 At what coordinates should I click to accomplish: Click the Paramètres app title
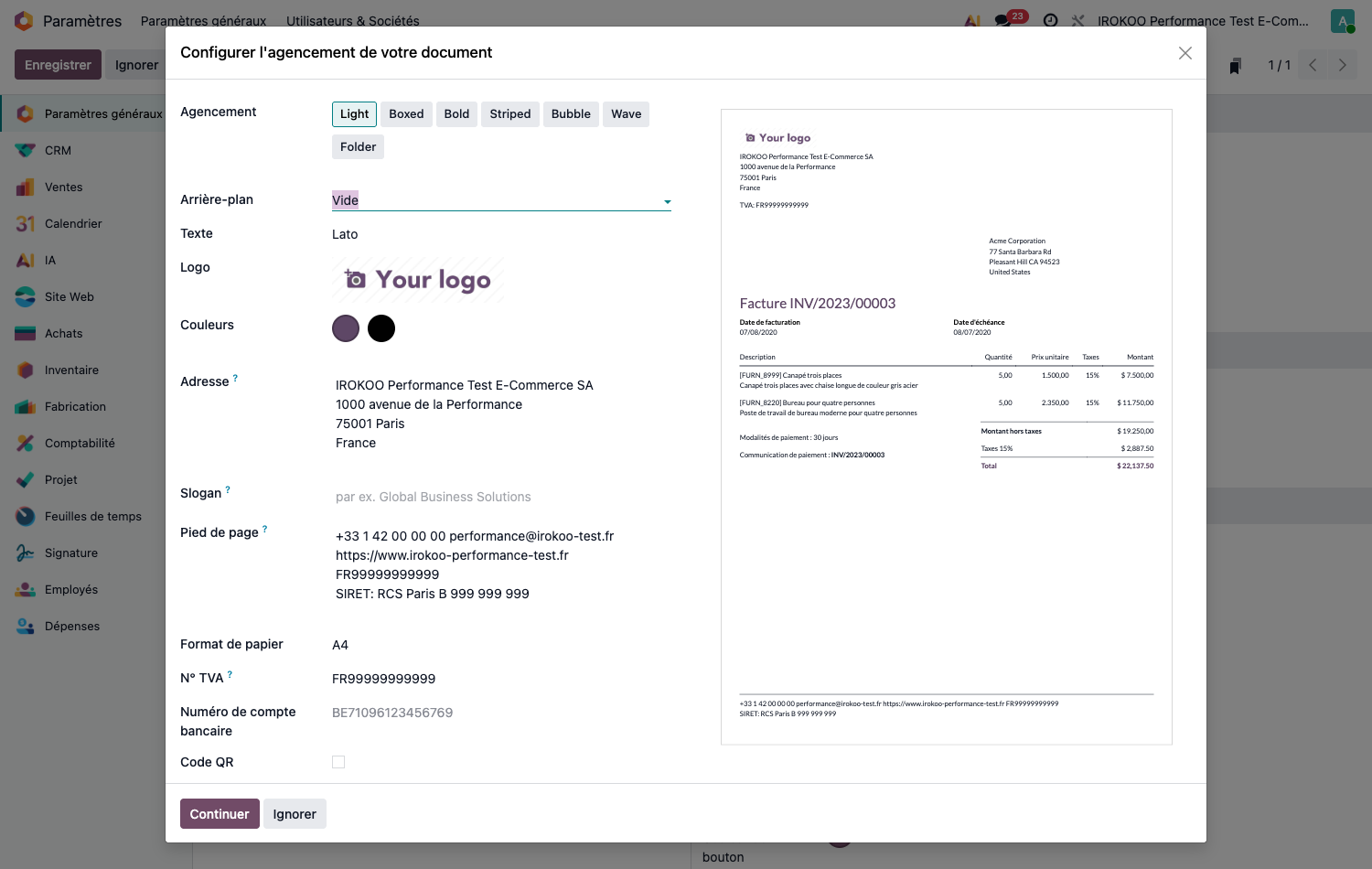coord(82,21)
